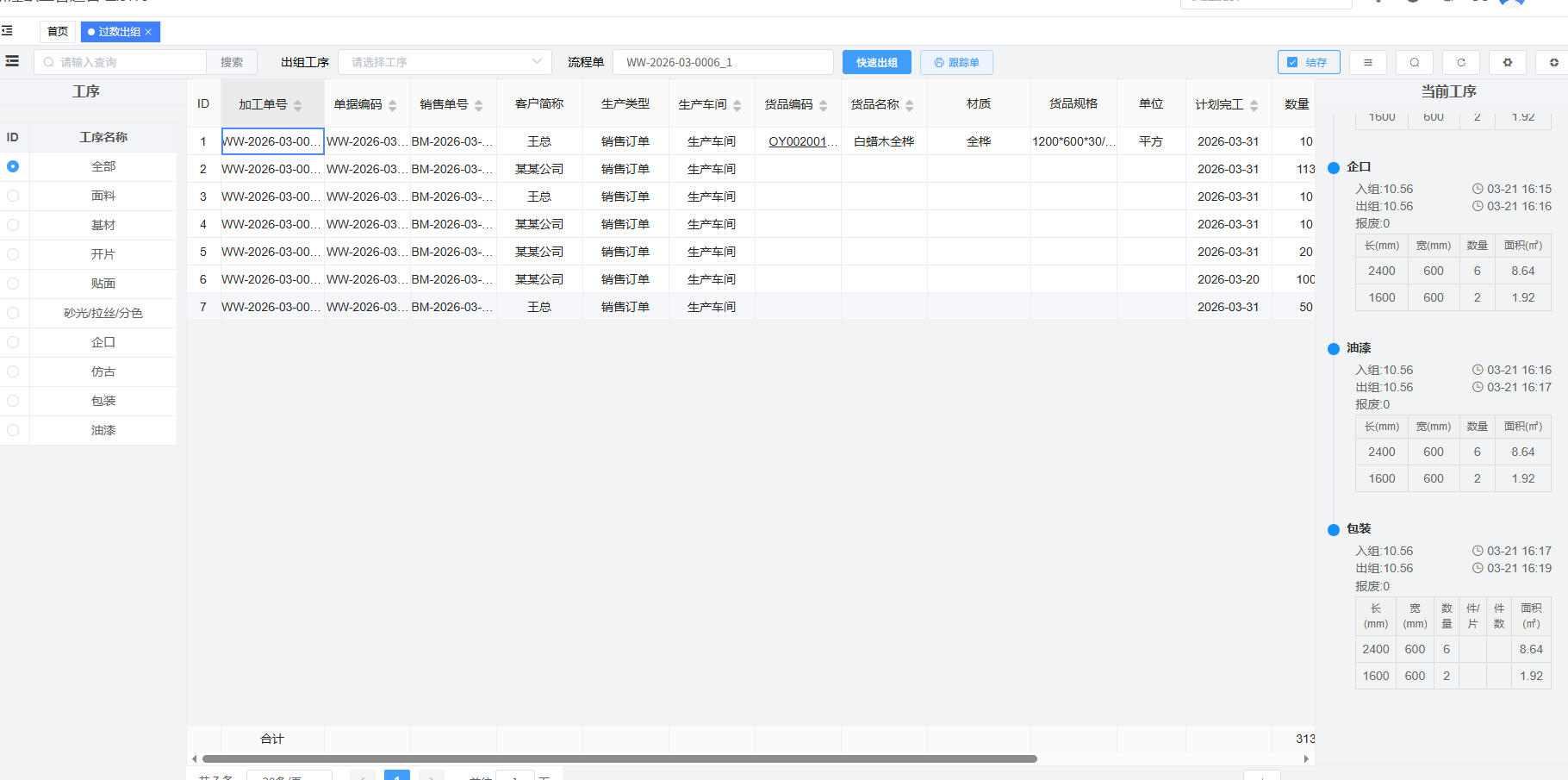
Task: Open the 出组工序 dropdown
Action: tap(445, 62)
